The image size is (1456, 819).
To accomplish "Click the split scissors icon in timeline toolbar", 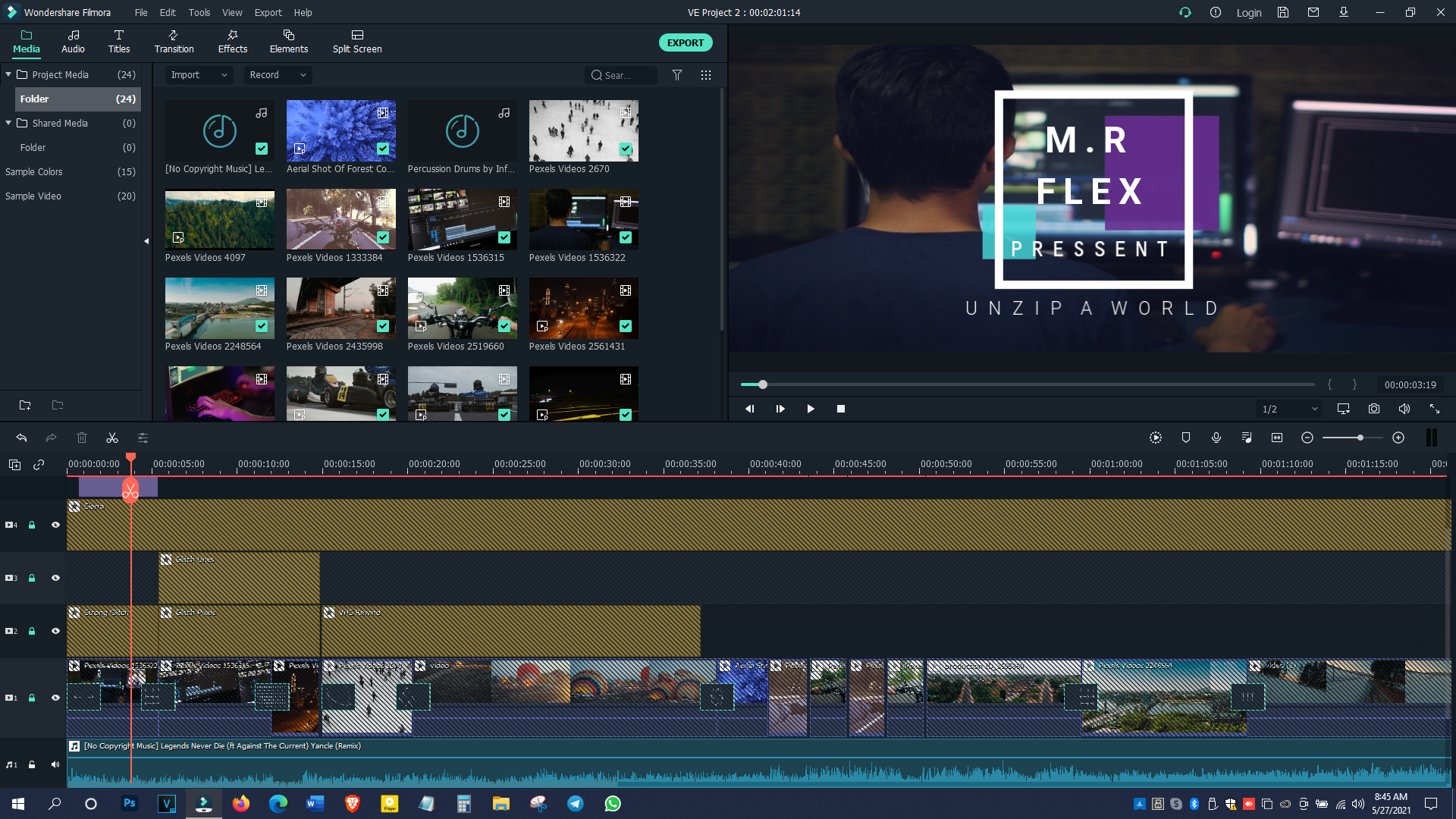I will pos(112,438).
